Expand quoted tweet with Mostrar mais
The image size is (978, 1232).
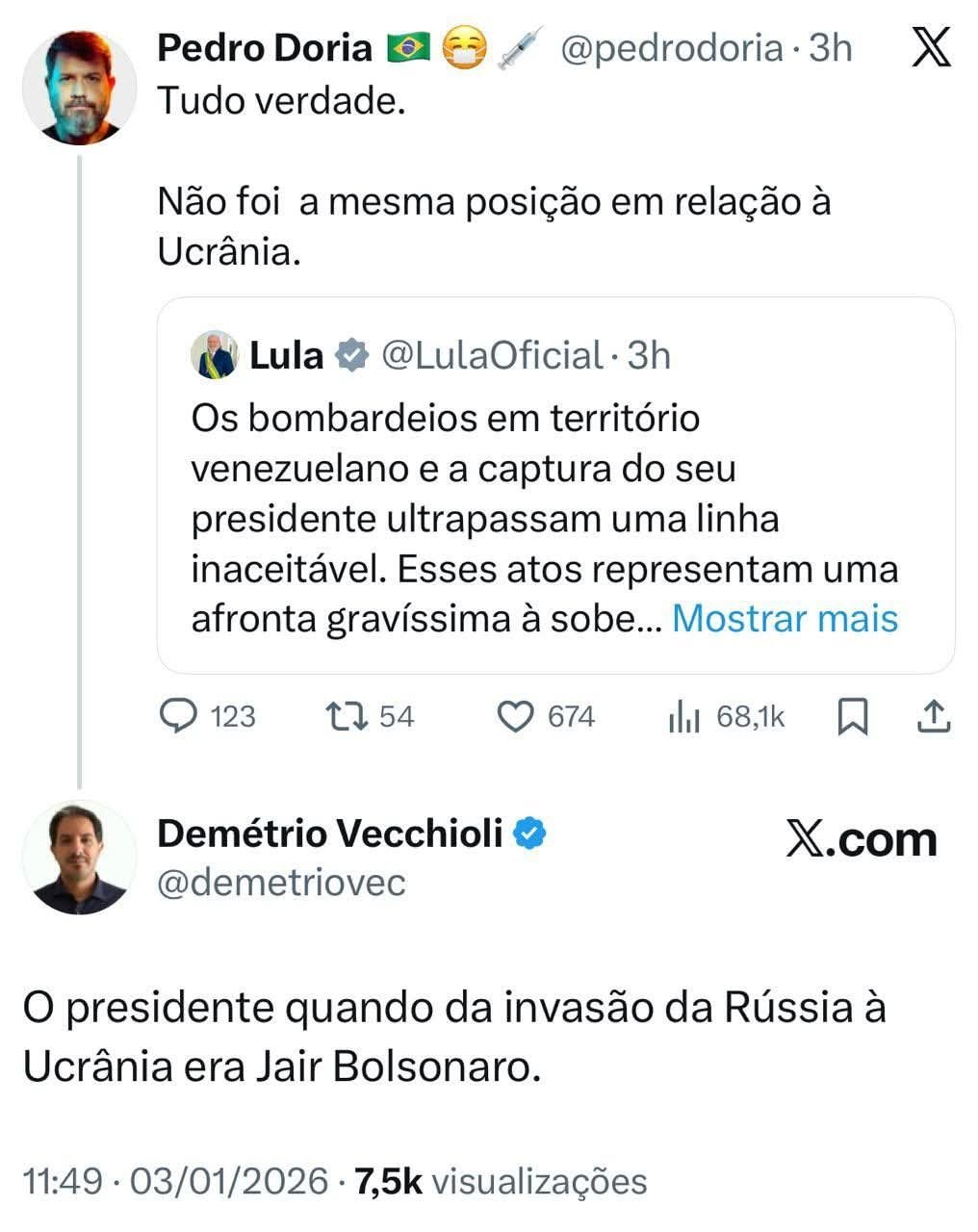point(785,618)
